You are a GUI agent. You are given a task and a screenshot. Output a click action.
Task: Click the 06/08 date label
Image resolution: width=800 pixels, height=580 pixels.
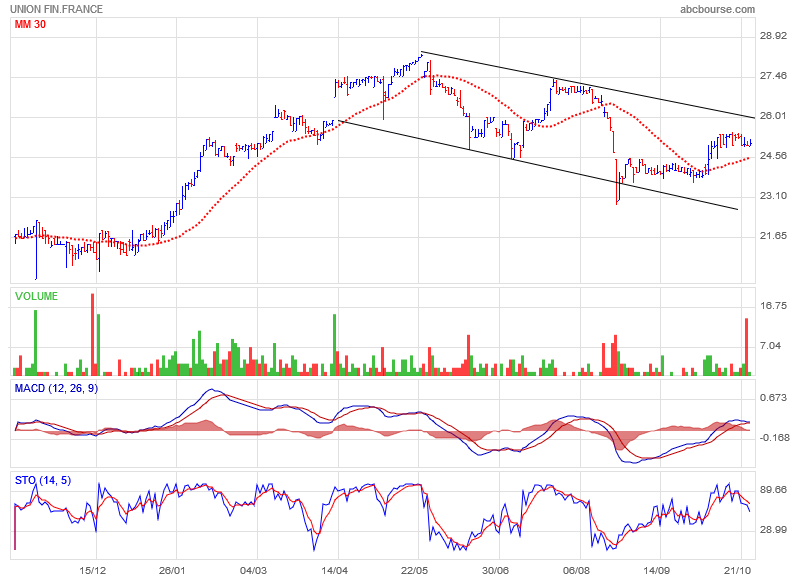pos(576,570)
